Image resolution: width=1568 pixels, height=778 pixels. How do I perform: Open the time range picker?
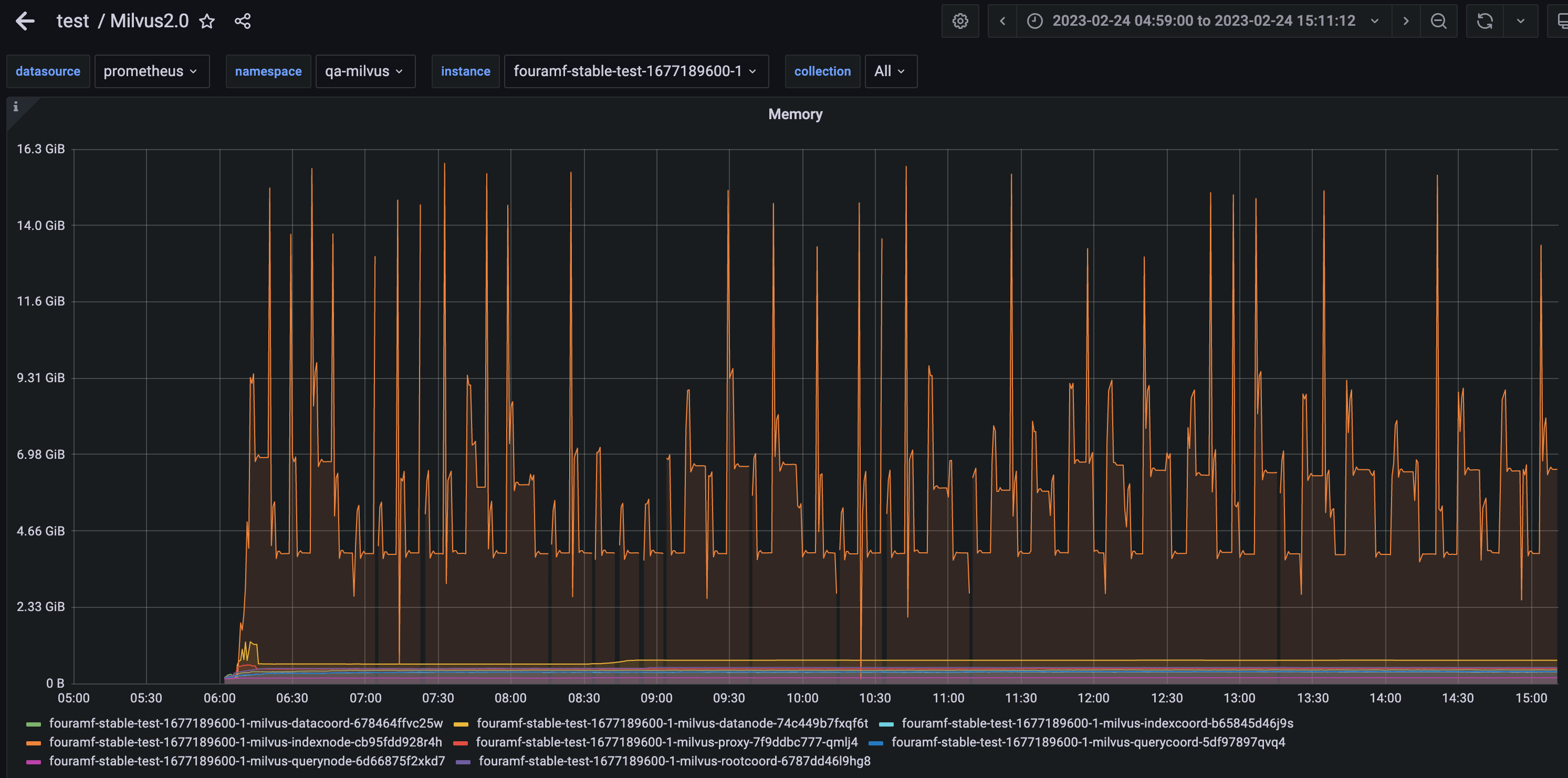click(1202, 20)
